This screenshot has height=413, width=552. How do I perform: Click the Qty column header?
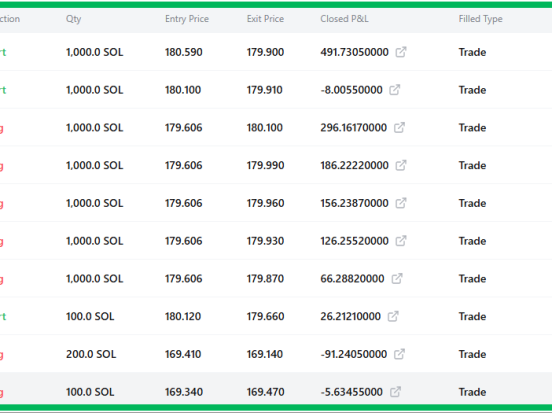pos(74,19)
